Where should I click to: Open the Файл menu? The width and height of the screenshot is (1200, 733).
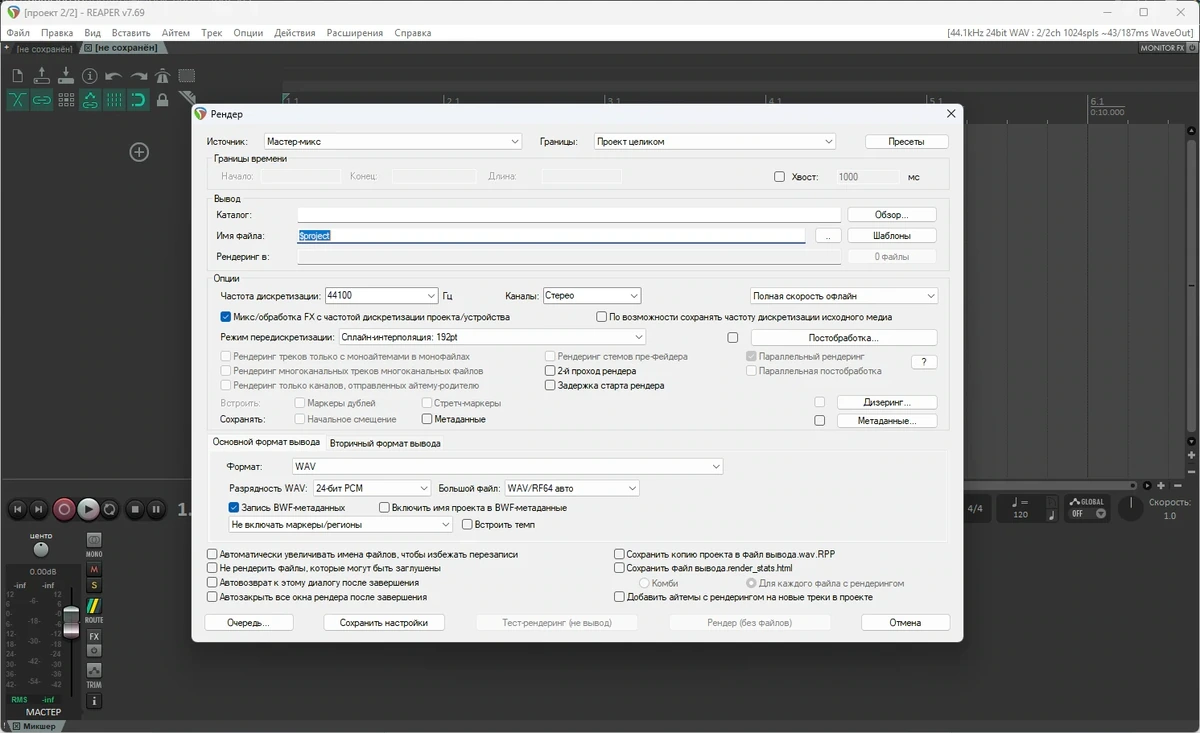[18, 33]
